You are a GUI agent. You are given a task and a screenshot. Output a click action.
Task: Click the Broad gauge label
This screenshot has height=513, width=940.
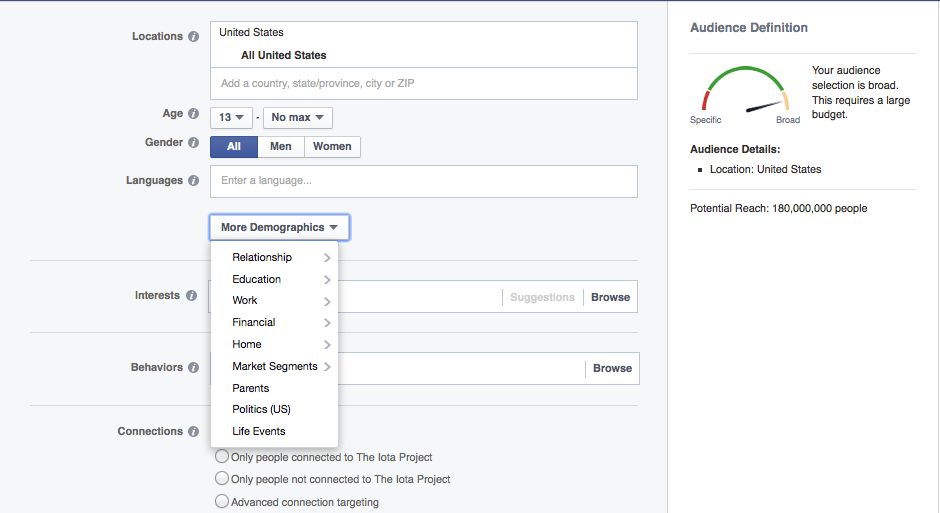point(788,120)
